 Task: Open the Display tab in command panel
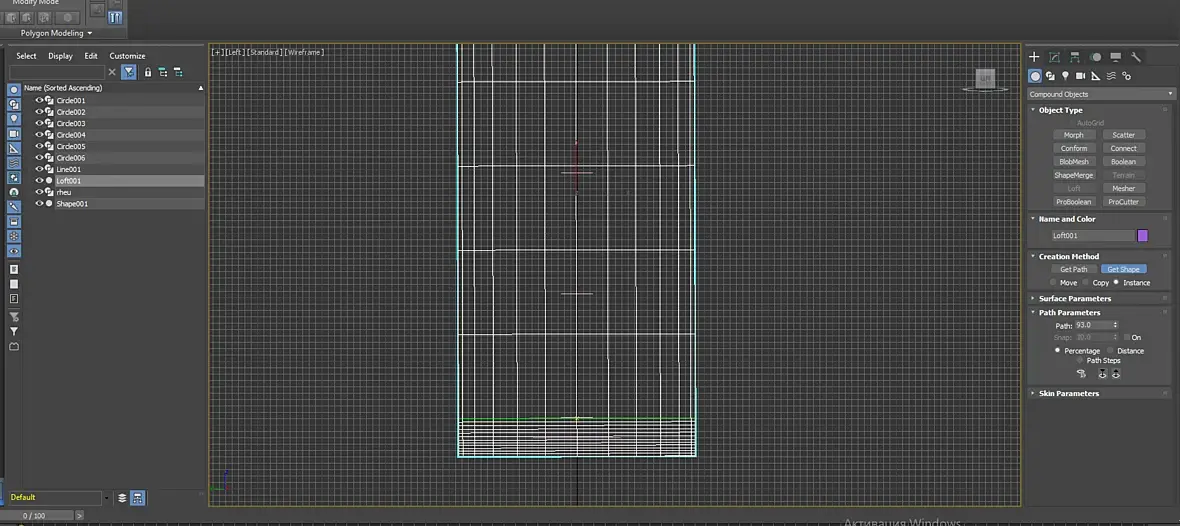pyautogui.click(x=1115, y=56)
